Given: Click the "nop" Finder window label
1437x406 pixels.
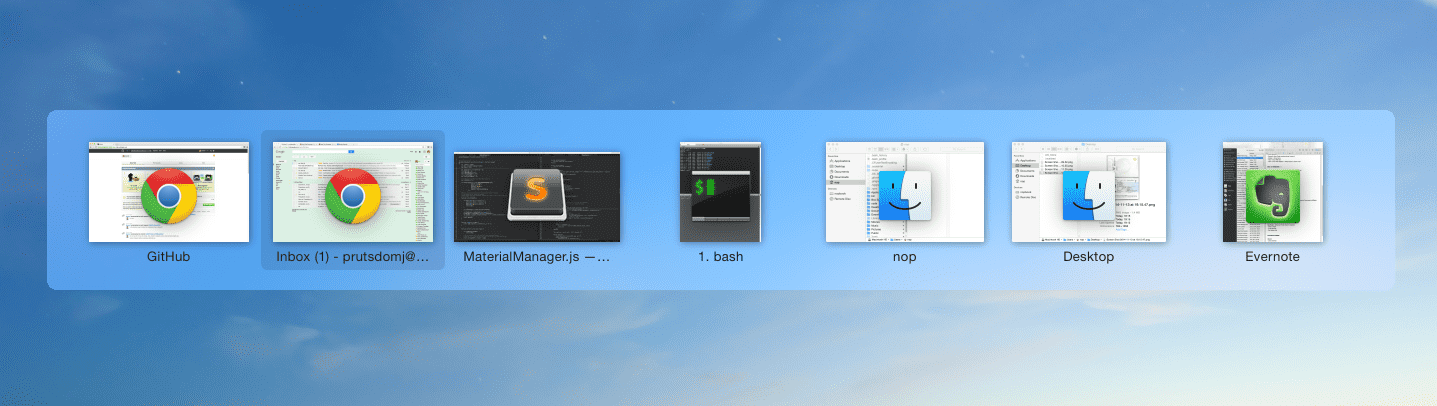Looking at the screenshot, I should point(905,257).
